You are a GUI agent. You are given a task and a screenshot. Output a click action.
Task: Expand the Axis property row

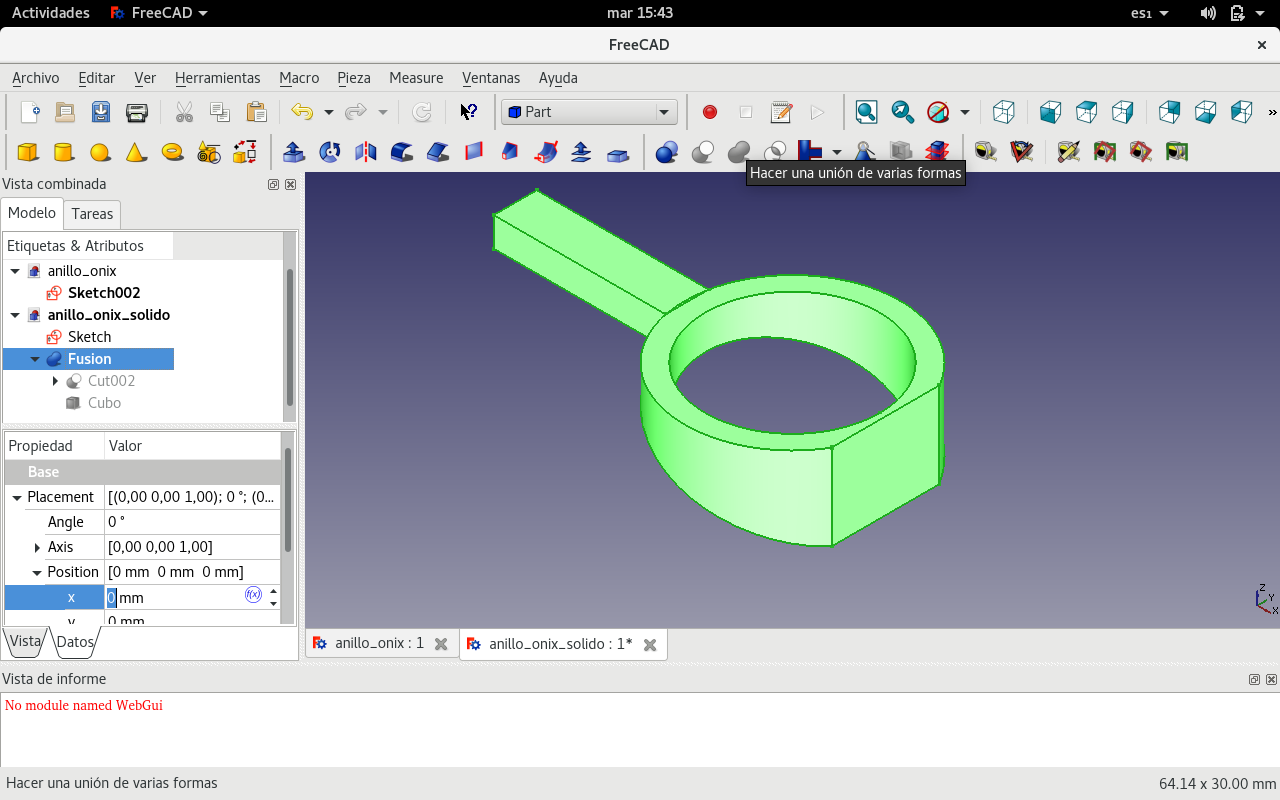[x=37, y=547]
